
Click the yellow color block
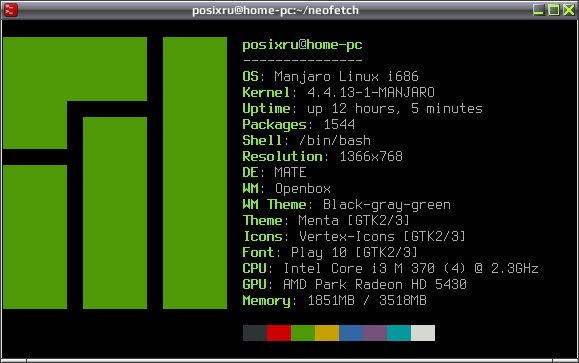coord(327,333)
